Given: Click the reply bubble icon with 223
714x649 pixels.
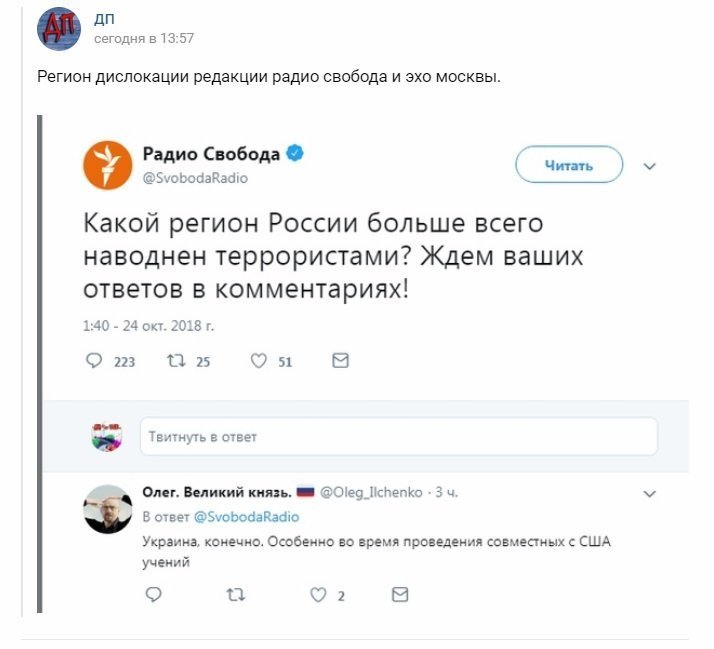Looking at the screenshot, I should [x=94, y=361].
